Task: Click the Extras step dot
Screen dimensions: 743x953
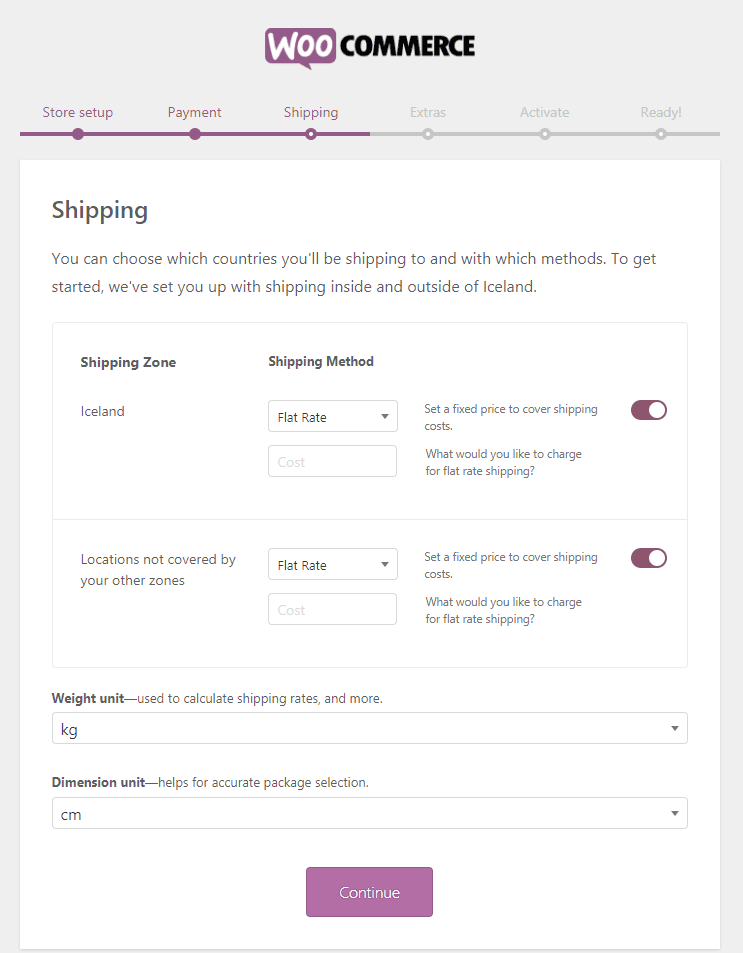Action: (x=428, y=134)
